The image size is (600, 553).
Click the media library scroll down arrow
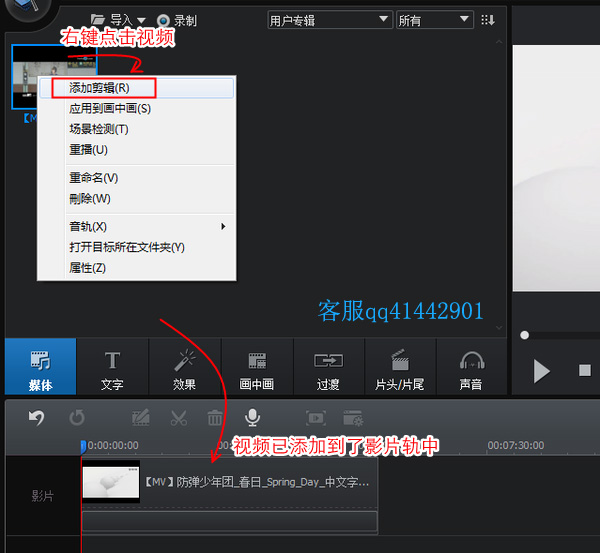(x=499, y=328)
